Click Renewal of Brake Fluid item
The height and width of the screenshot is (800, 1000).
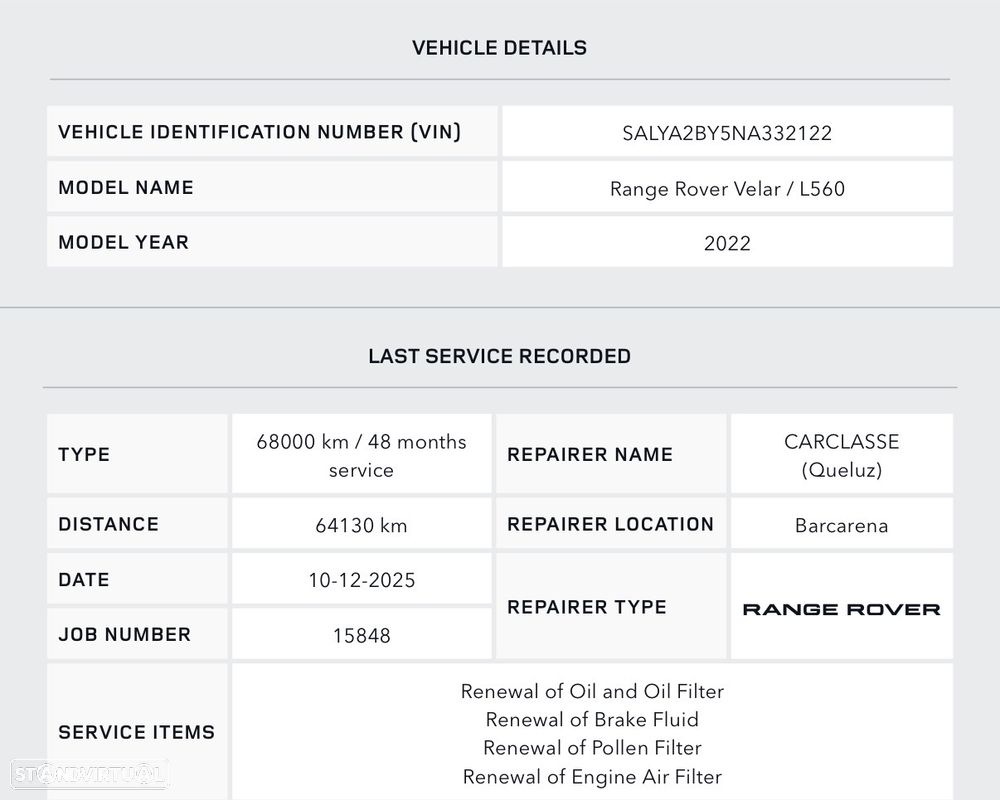point(592,719)
